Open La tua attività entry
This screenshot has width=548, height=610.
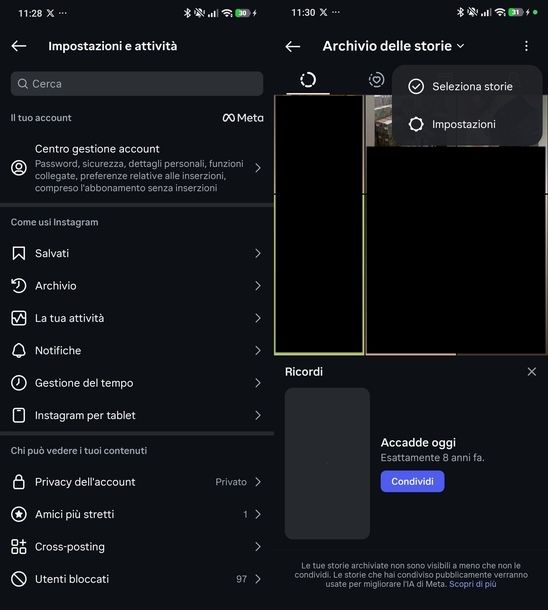tap(137, 318)
